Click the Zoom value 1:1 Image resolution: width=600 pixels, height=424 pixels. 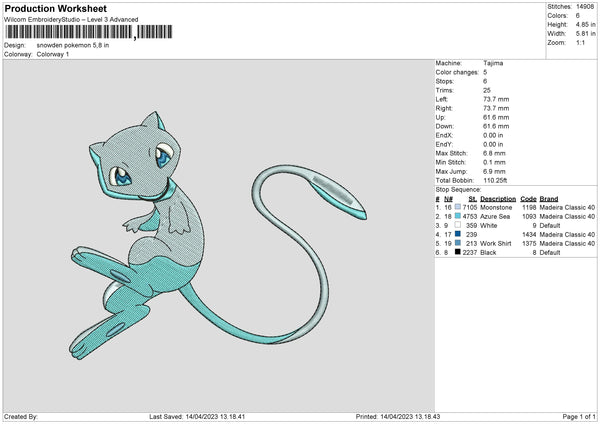pyautogui.click(x=580, y=42)
